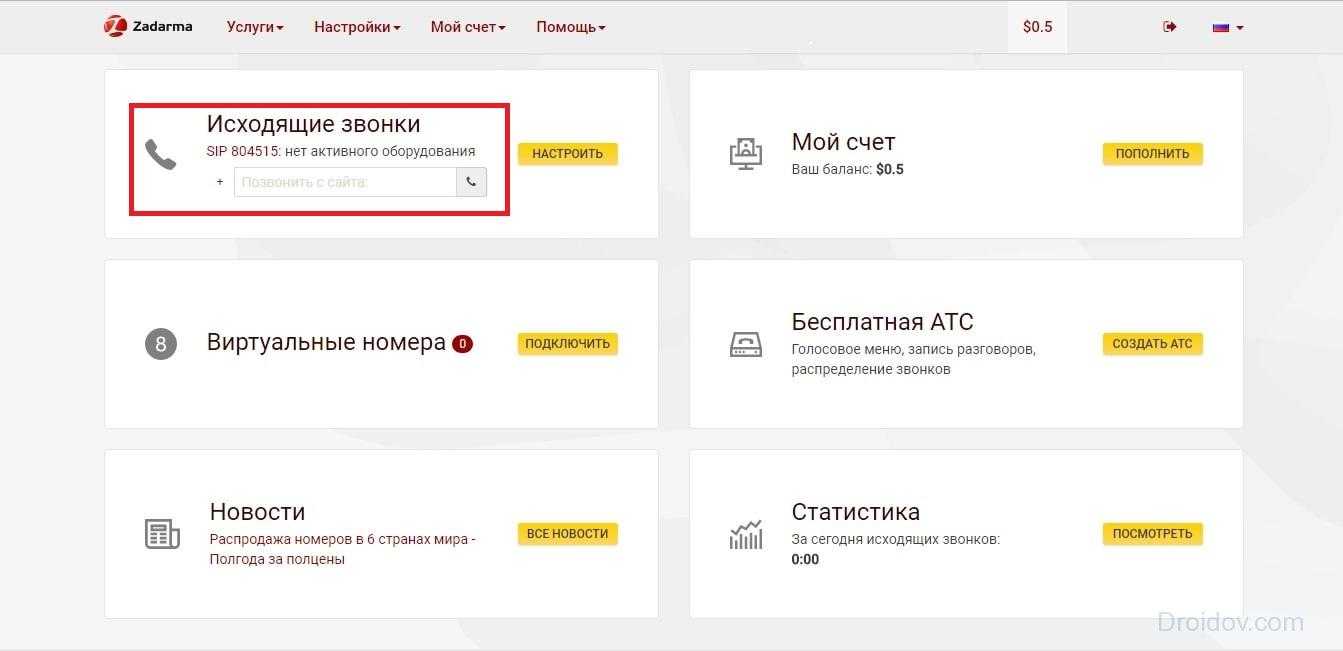Open the Помощь menu
Screen dimensions: 1343x651
[570, 27]
